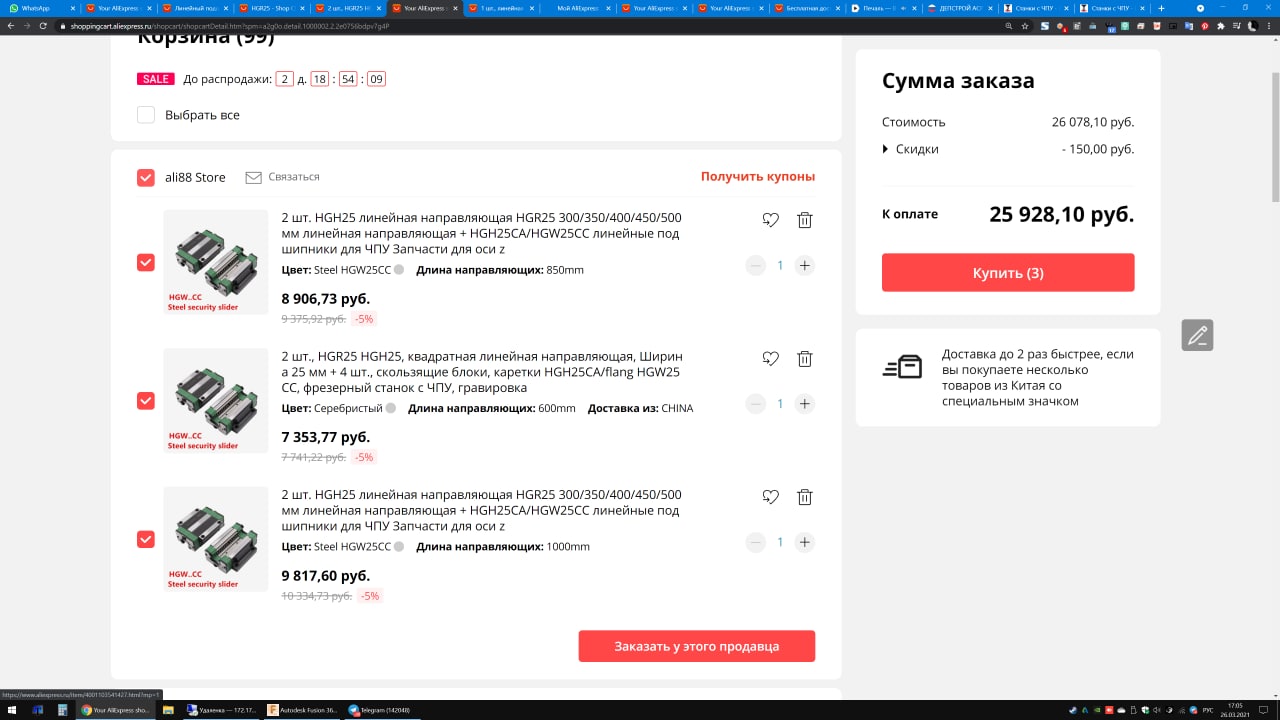This screenshot has width=1280, height=720.
Task: Contact seller via Связаться link
Action: coord(294,177)
